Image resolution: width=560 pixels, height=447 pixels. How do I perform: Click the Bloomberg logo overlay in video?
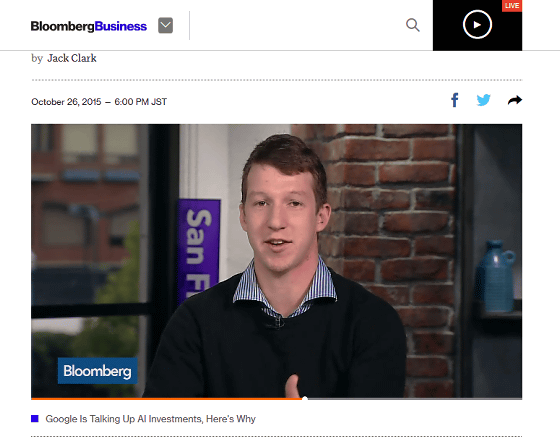point(98,371)
